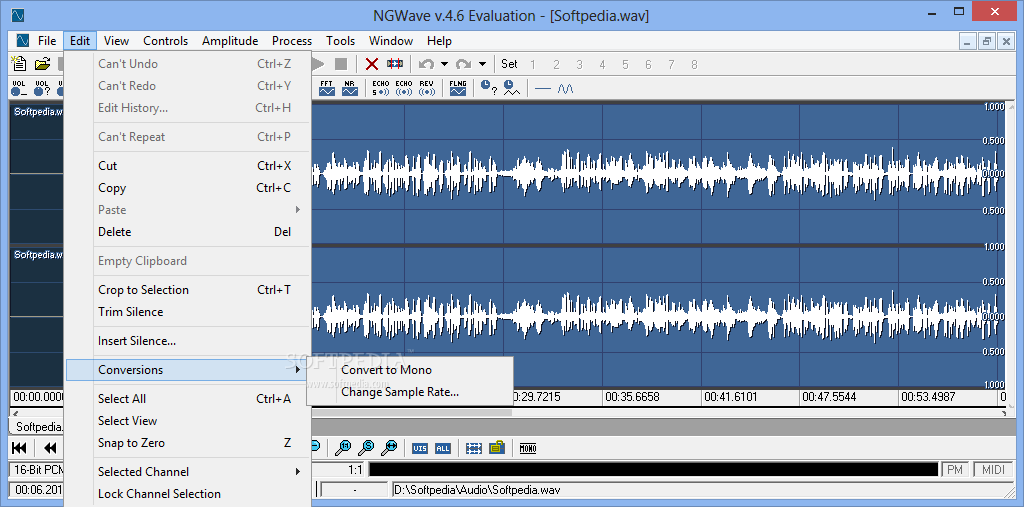Click the horizontal scrollbar under the waveform
The image size is (1024, 507).
(509, 412)
